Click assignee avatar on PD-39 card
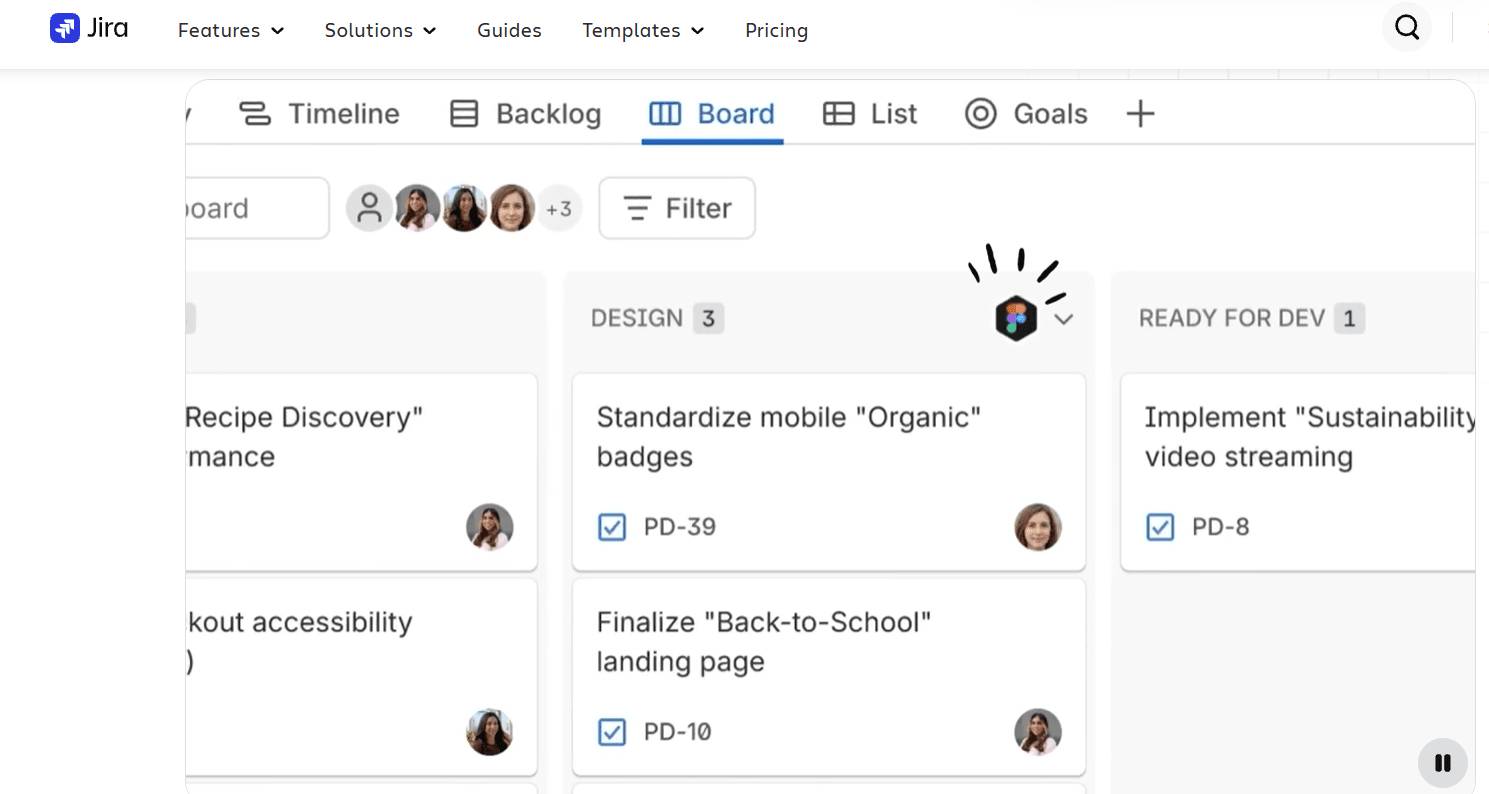The width and height of the screenshot is (1489, 794). pos(1038,527)
